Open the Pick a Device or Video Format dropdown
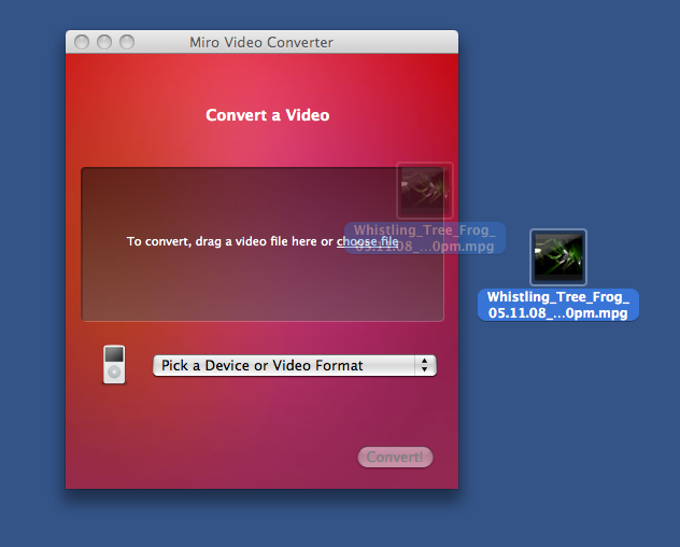 tap(294, 366)
